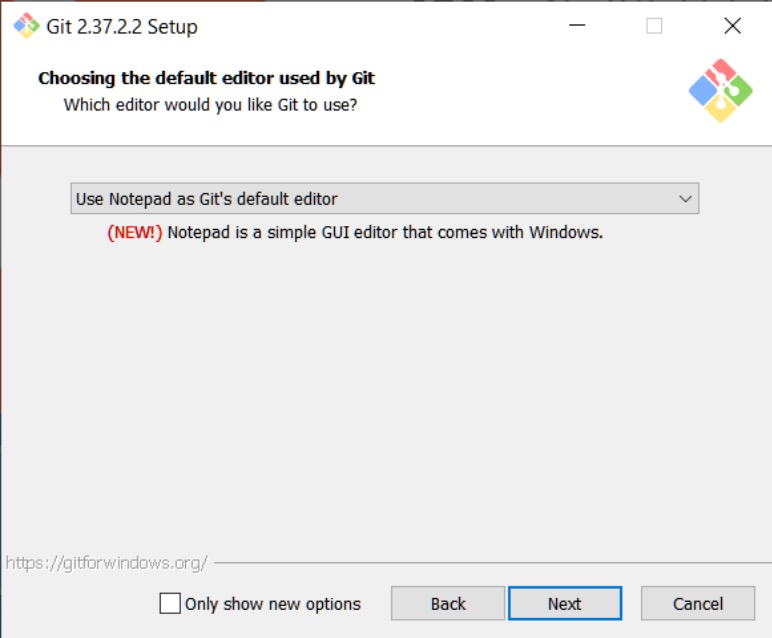
Task: Go to the next setup page
Action: [x=565, y=603]
